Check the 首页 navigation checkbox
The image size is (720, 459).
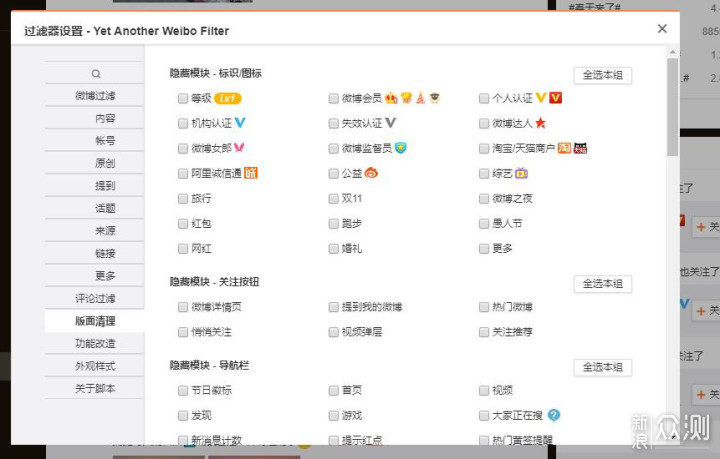pos(333,390)
